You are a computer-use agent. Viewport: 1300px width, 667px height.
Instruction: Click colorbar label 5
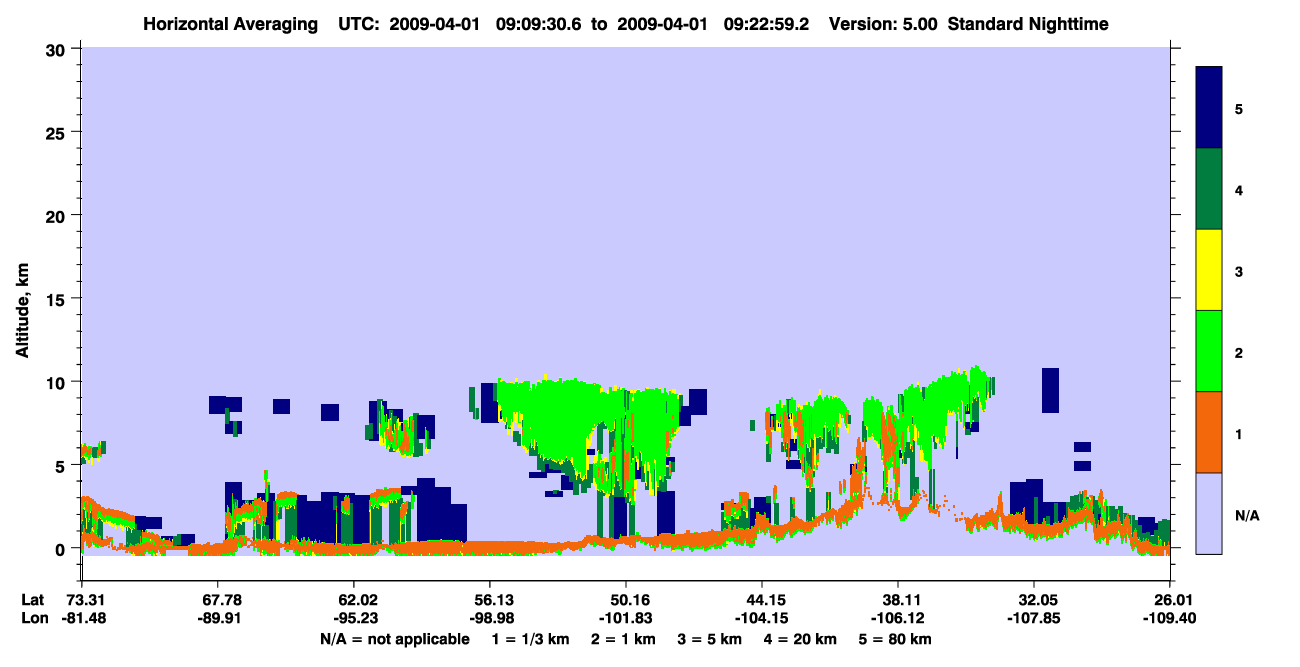[x=1238, y=108]
